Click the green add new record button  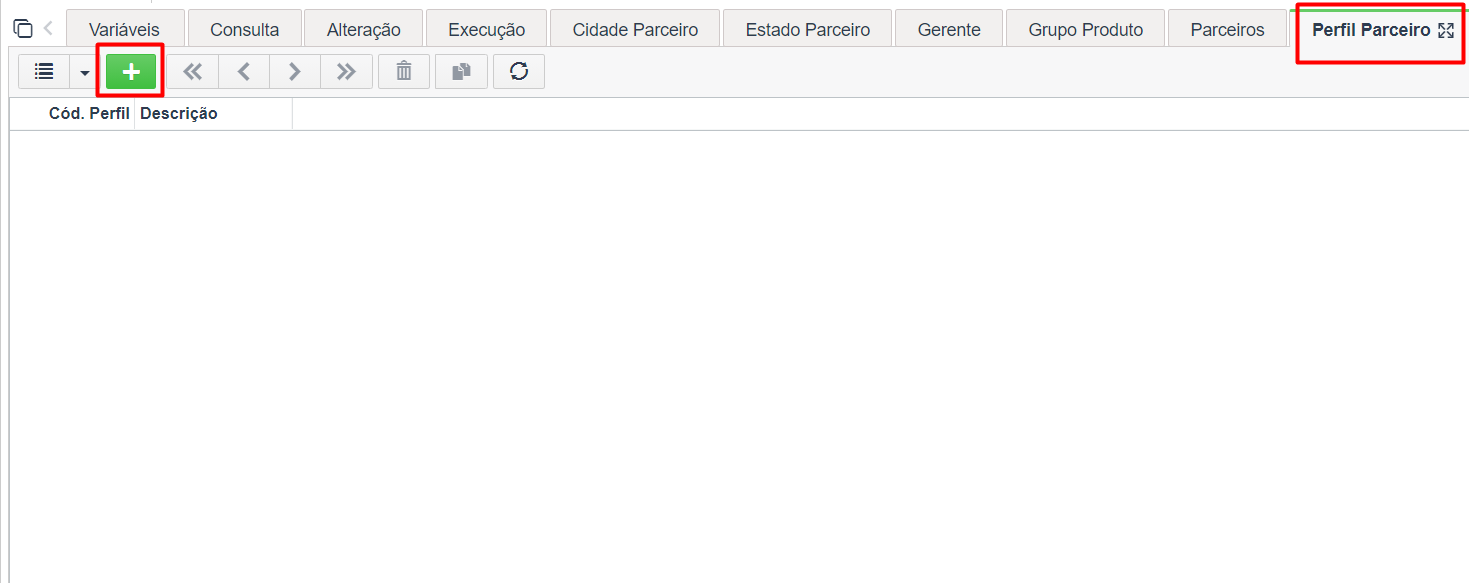pyautogui.click(x=131, y=72)
